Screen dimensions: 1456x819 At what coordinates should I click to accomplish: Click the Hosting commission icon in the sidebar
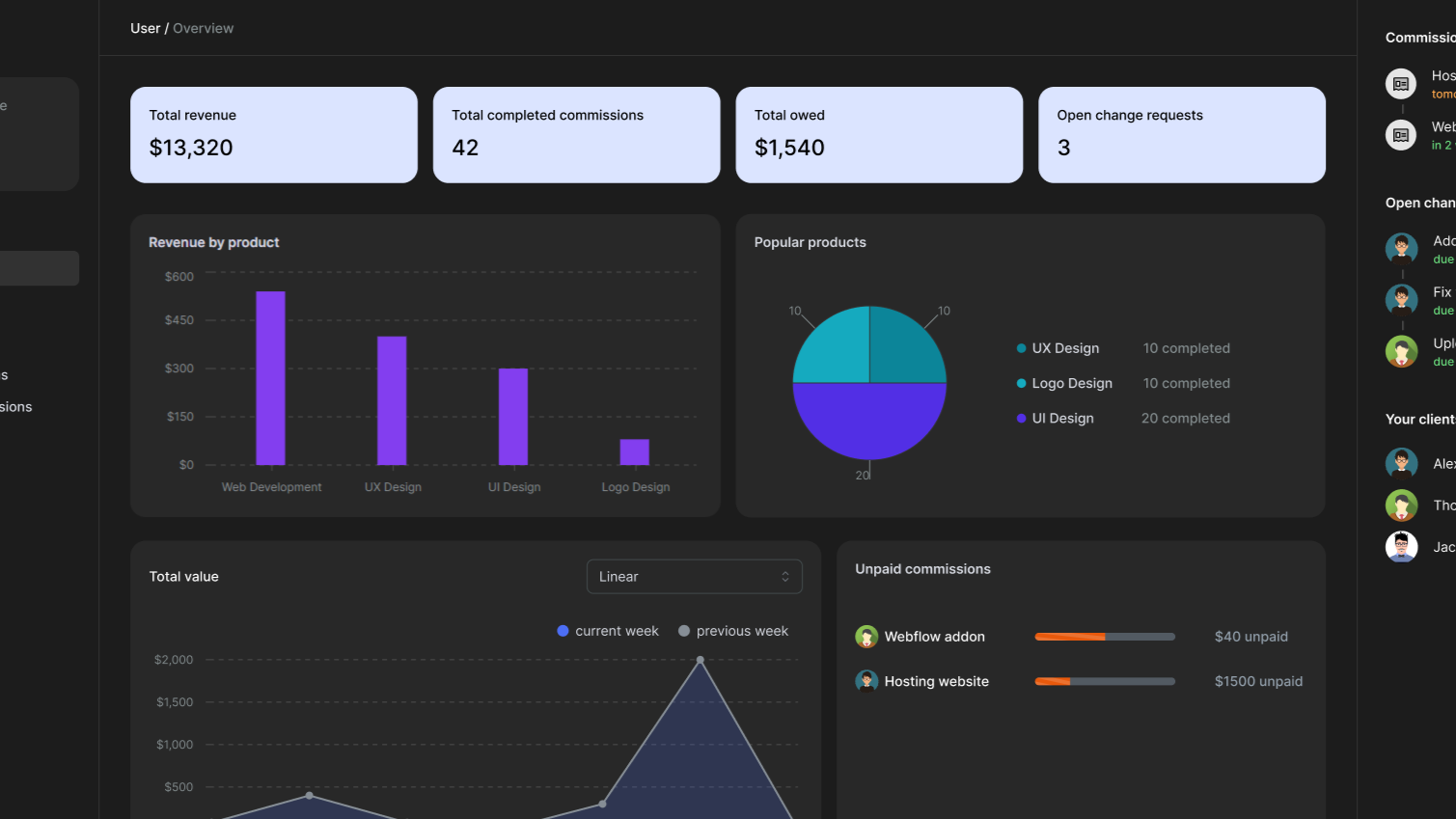1400,83
